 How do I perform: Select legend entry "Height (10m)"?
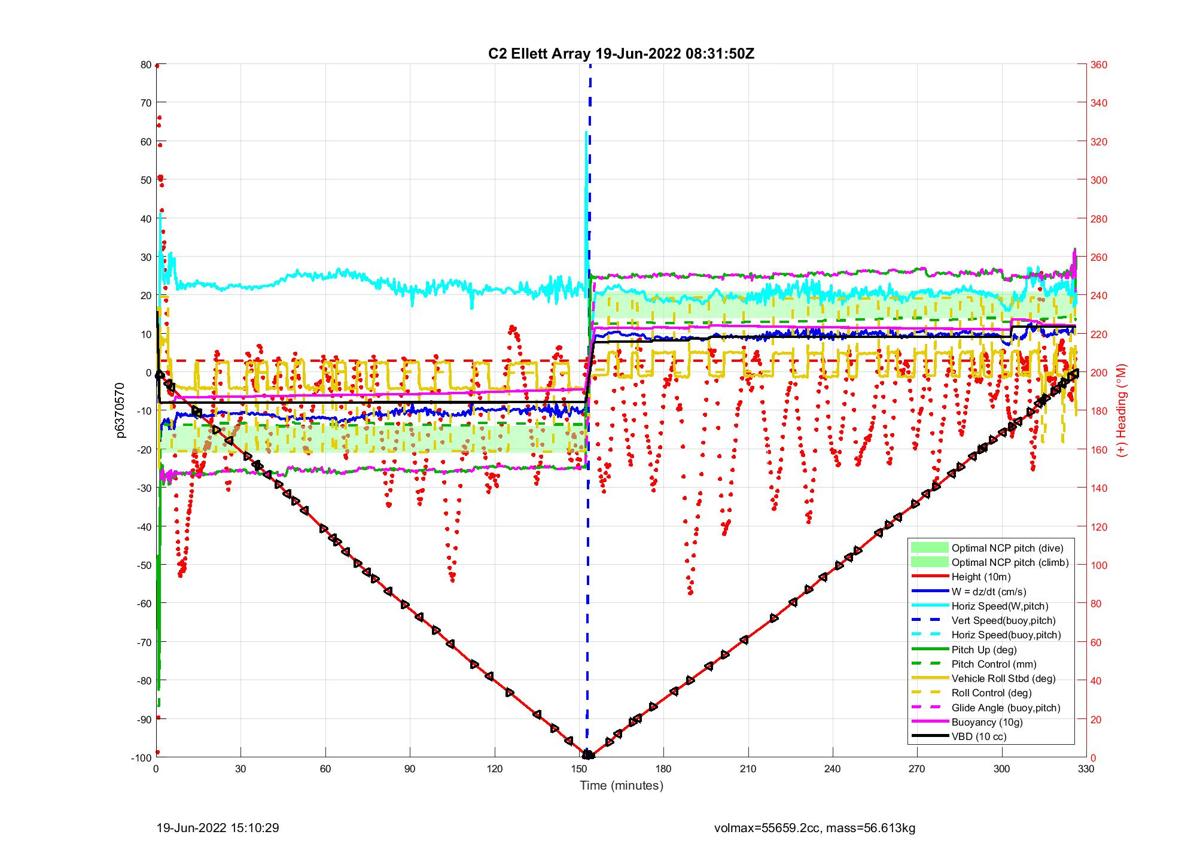pos(983,577)
